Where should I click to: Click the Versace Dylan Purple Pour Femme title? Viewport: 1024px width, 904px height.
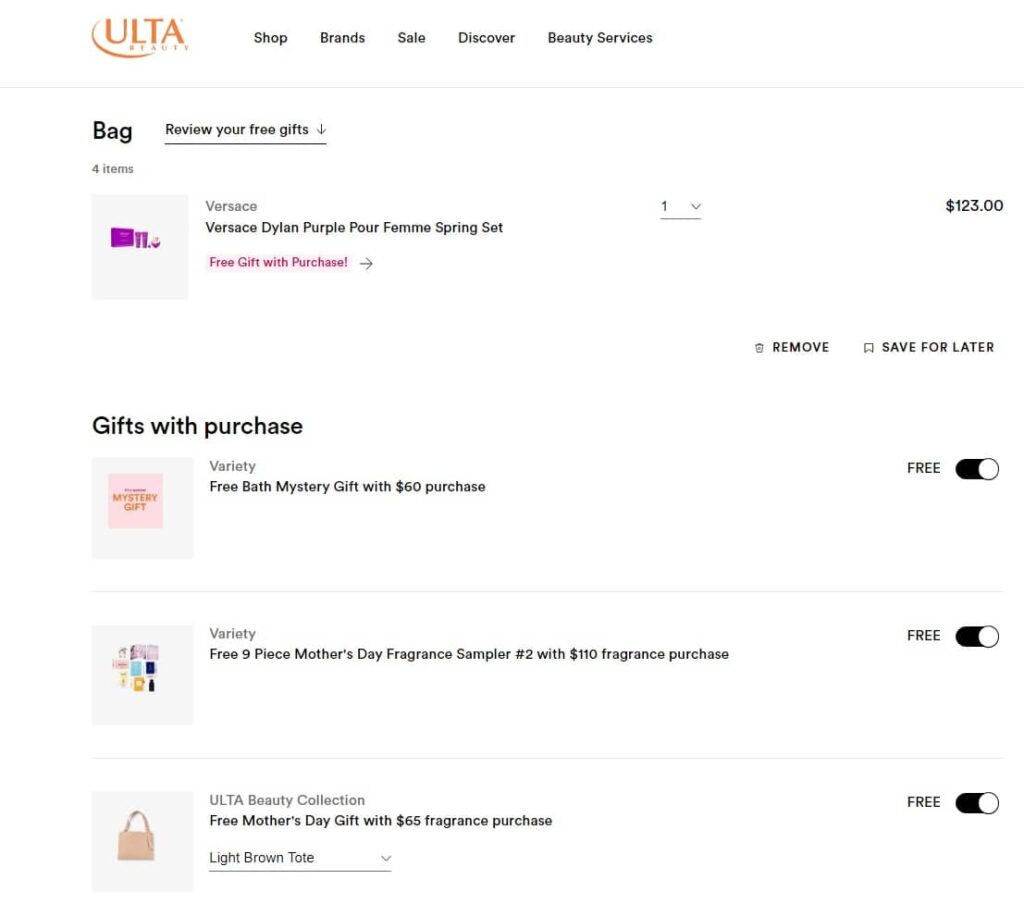pos(354,228)
